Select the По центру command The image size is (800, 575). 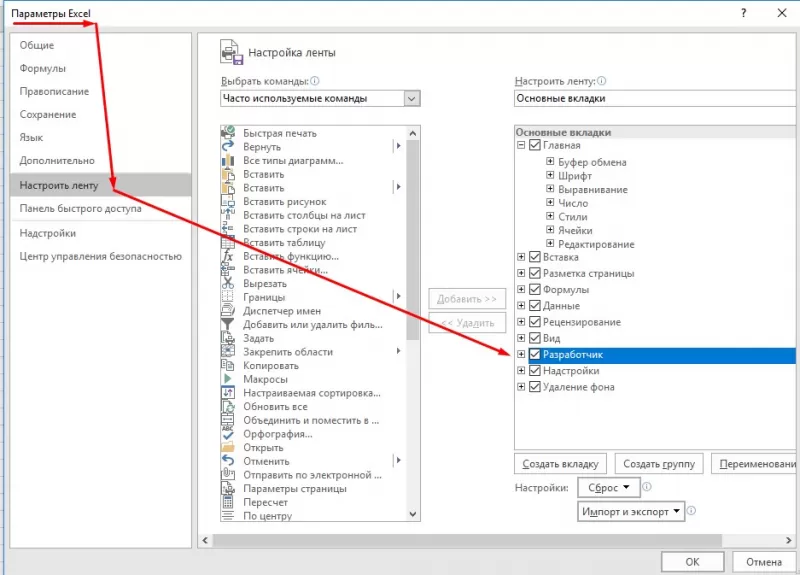267,516
